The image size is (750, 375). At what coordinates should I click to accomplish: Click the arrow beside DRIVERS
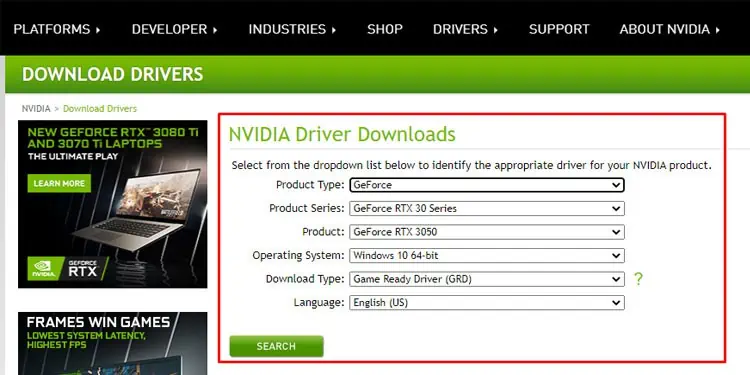point(496,30)
